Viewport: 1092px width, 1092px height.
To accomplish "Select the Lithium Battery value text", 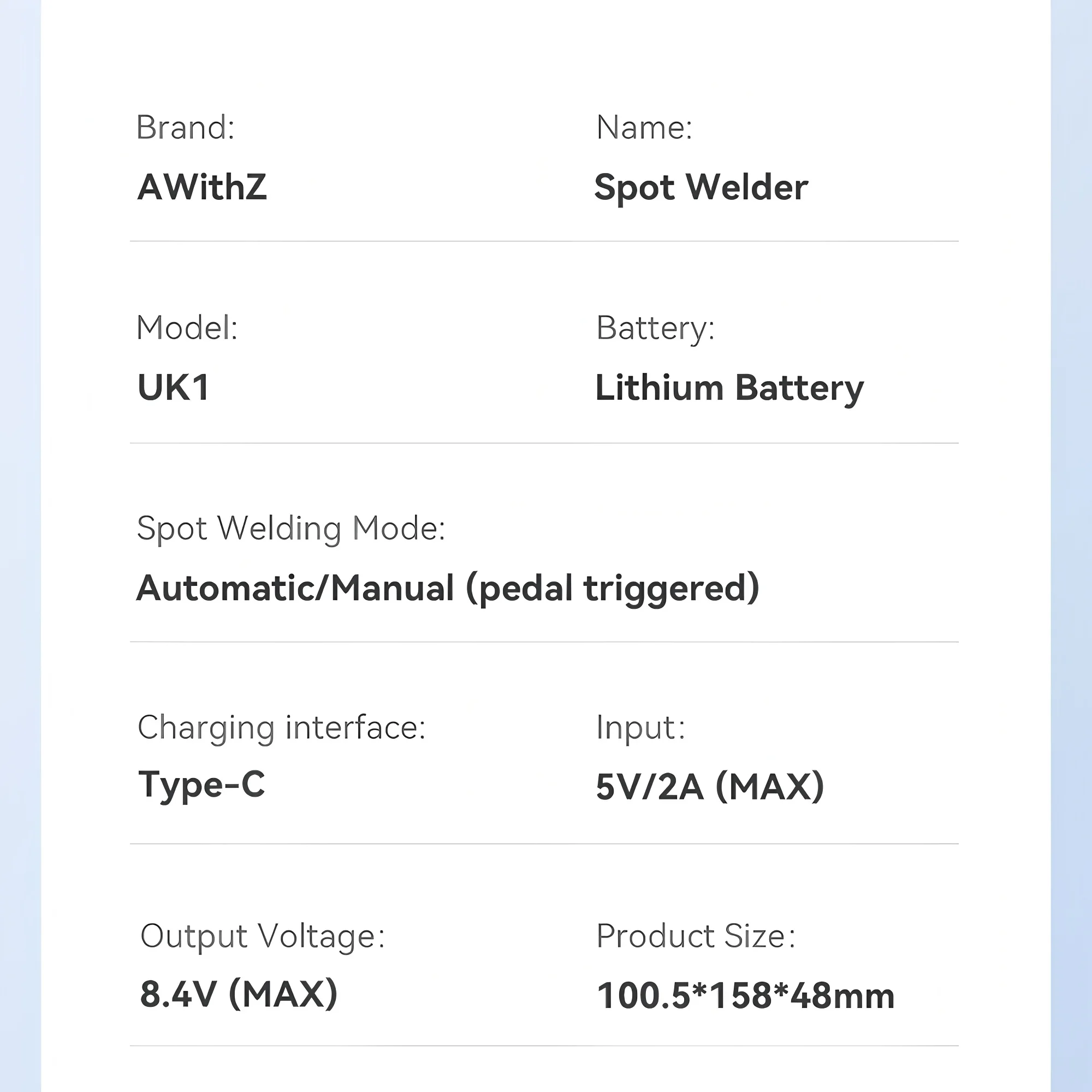I will [729, 389].
